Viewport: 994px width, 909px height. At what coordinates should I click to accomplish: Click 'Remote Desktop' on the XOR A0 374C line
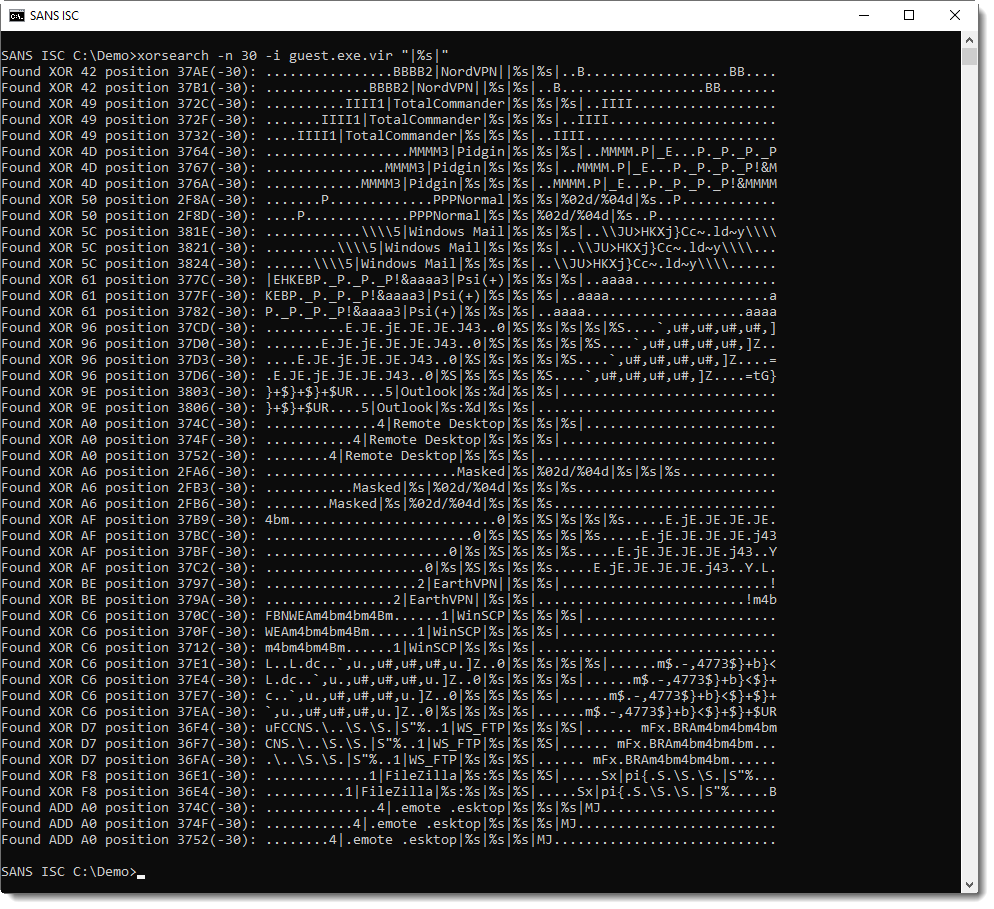(449, 423)
